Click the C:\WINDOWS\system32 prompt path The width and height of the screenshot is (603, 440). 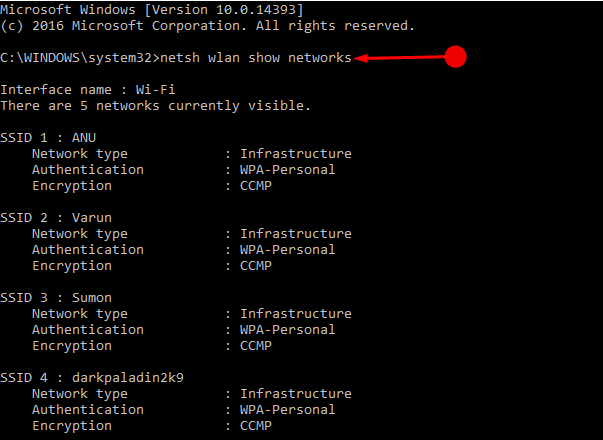point(76,58)
